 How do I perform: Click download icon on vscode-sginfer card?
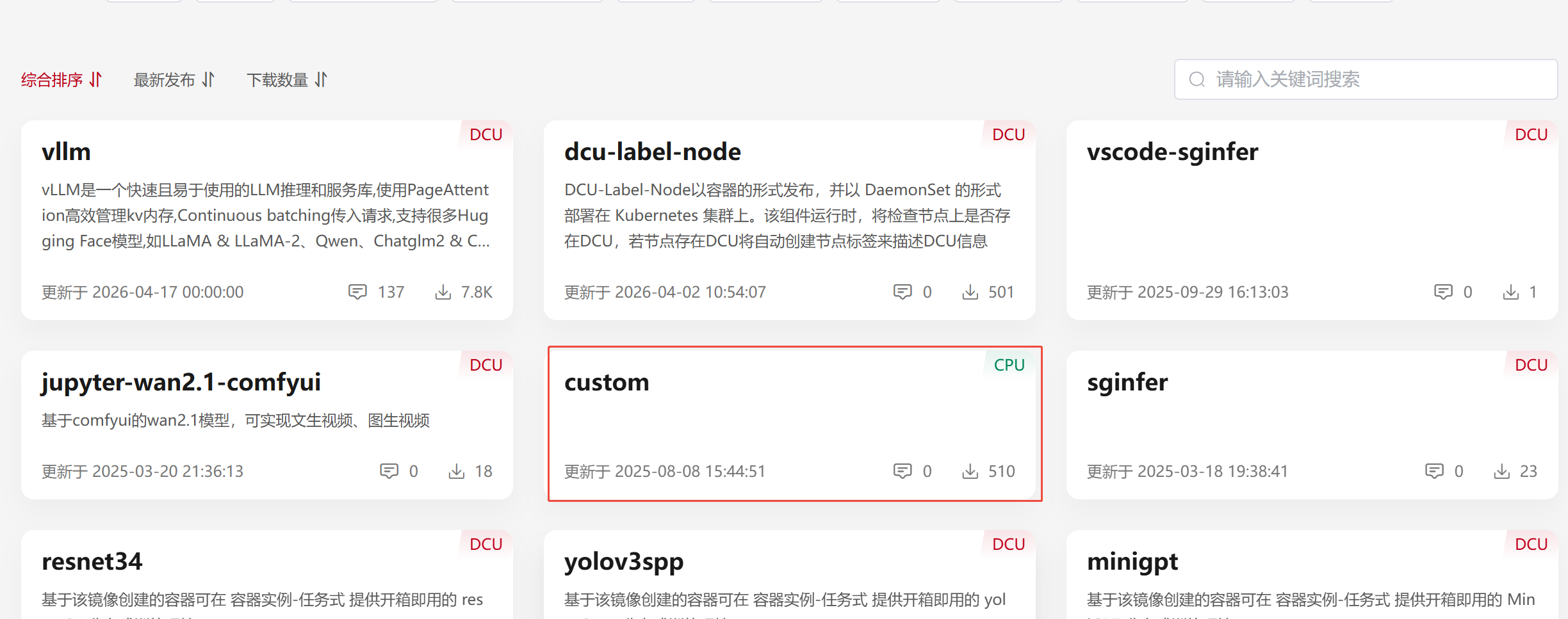[x=1511, y=292]
